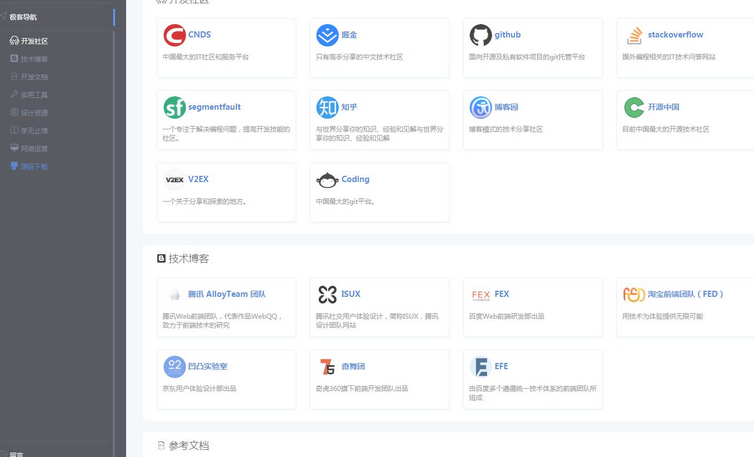This screenshot has height=457, width=754.
Task: Open the CNDS red C logo
Action: pos(175,35)
